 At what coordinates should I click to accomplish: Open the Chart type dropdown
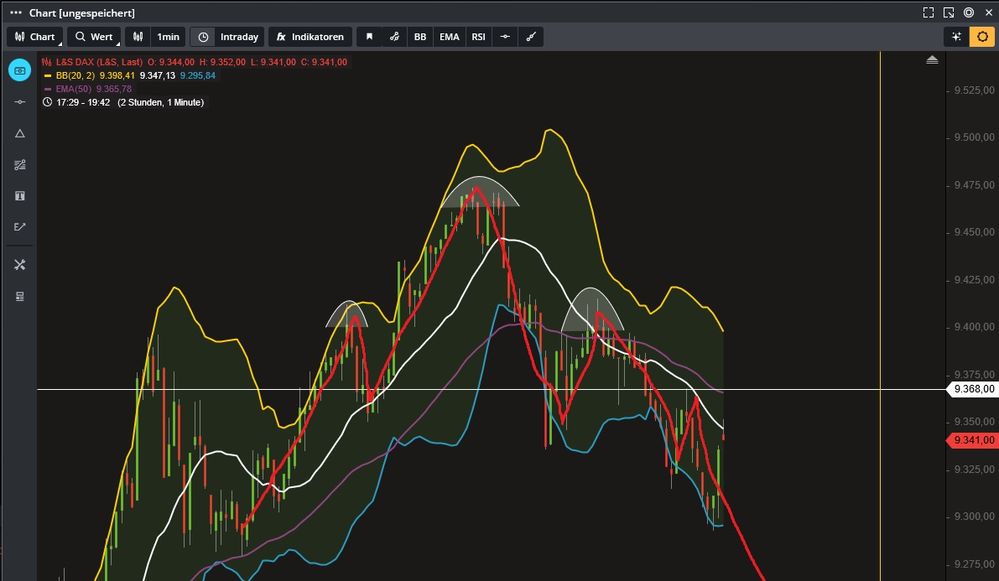tap(33, 37)
